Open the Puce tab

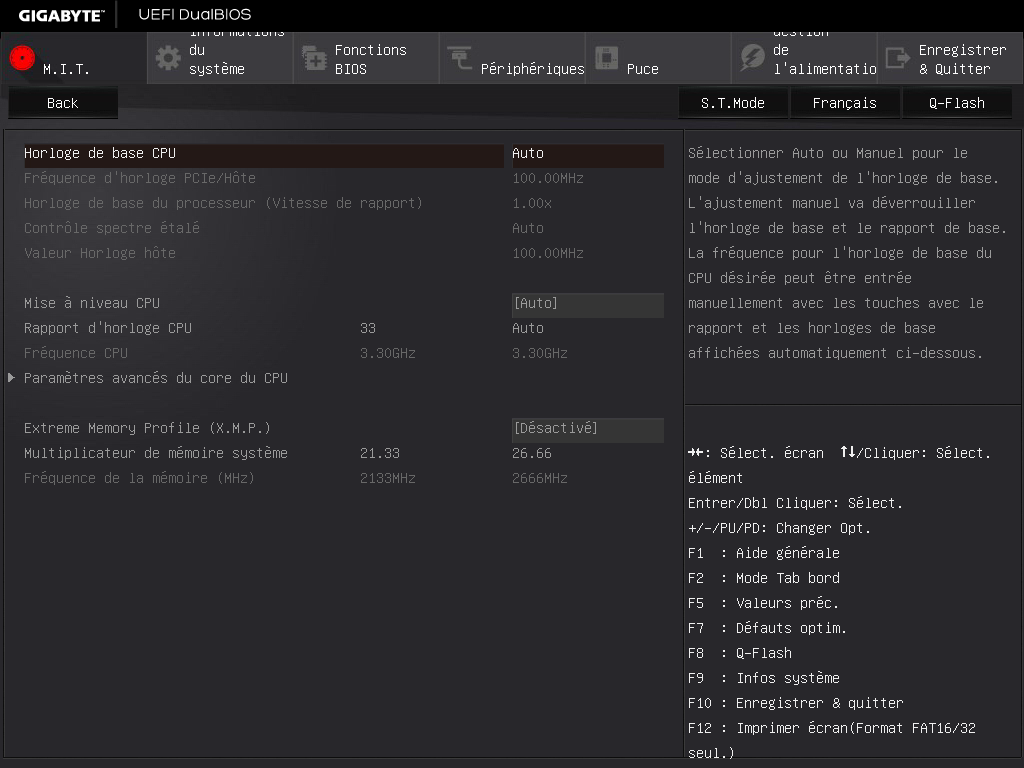pos(658,58)
